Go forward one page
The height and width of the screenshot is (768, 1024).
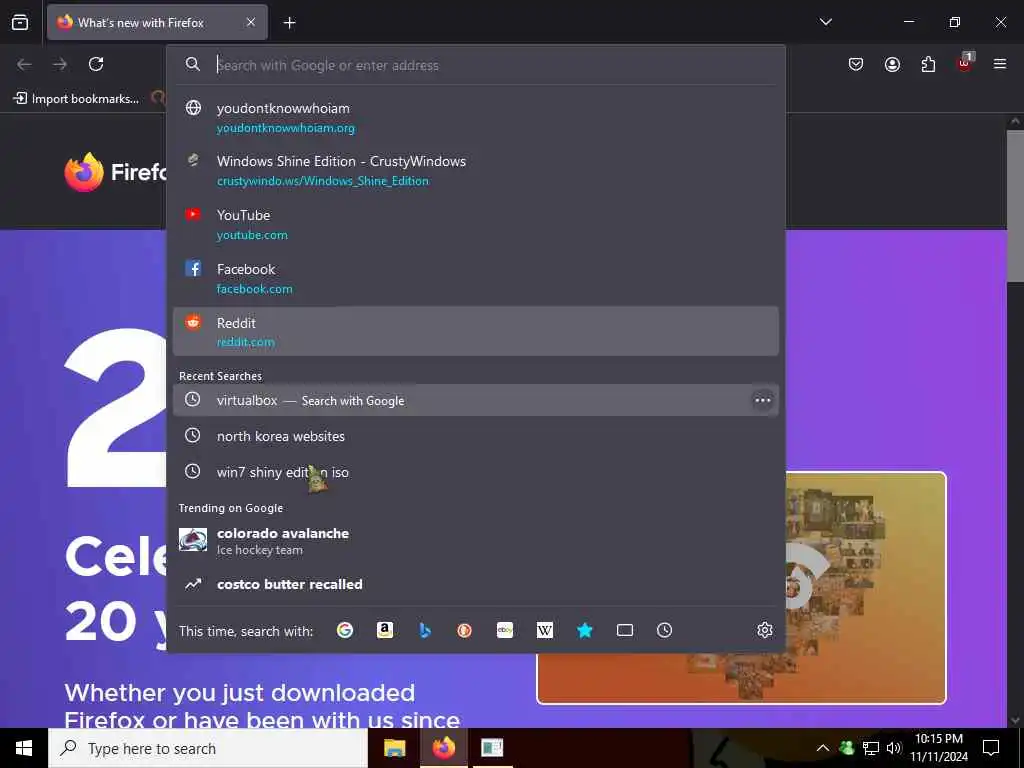coord(60,64)
